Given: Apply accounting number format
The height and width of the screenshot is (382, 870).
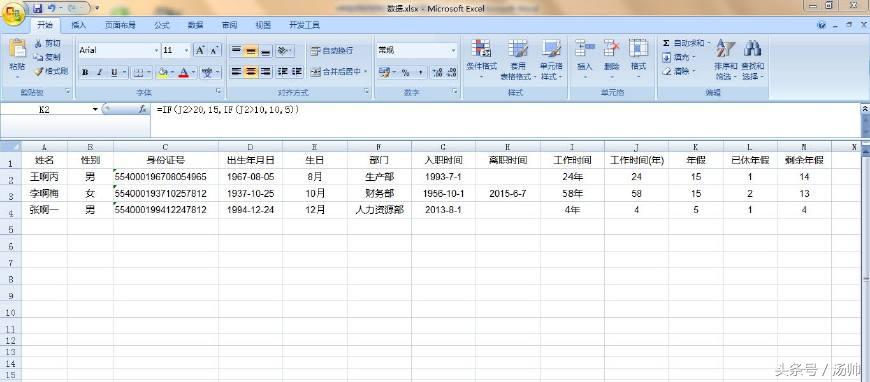Looking at the screenshot, I should click(384, 72).
